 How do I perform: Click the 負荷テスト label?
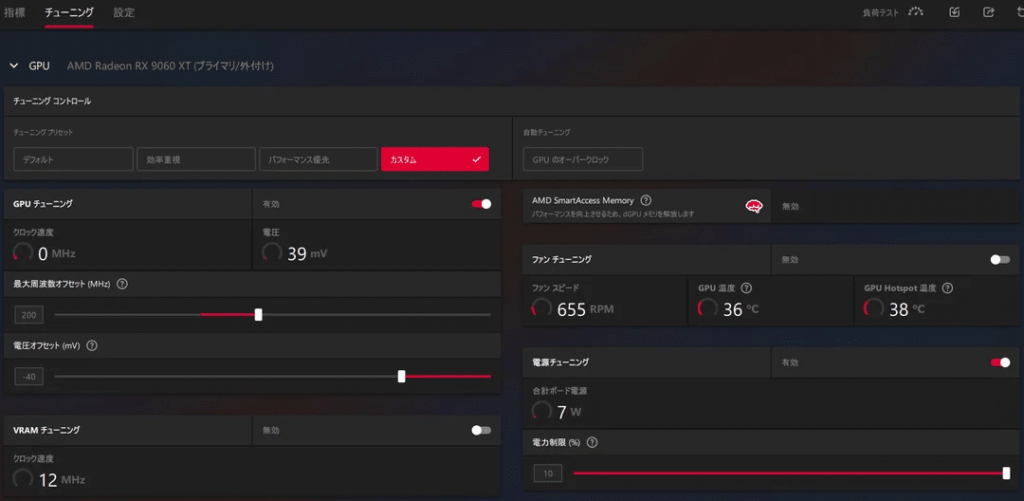[x=880, y=12]
